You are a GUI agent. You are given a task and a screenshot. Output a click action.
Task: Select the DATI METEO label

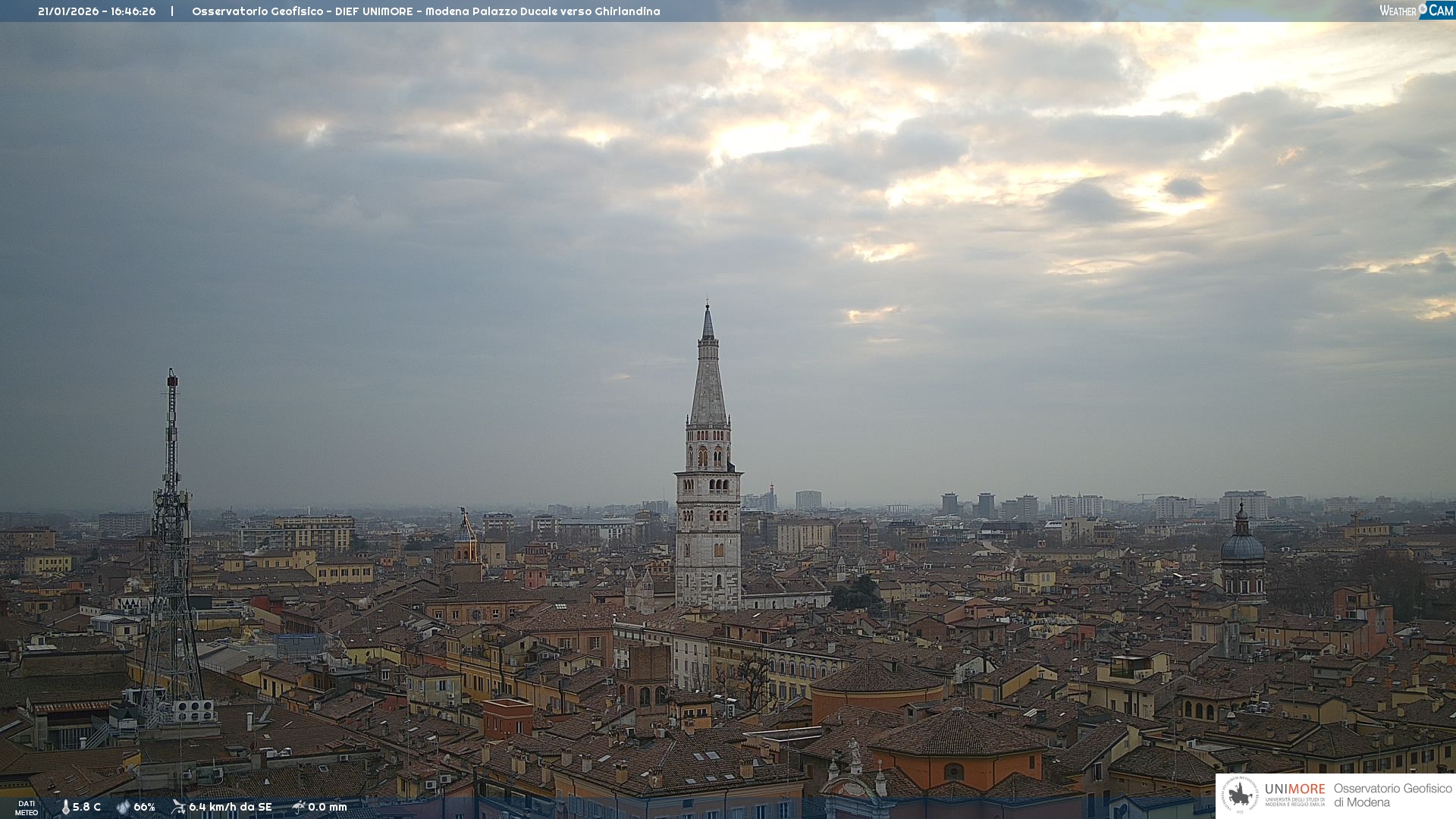(x=27, y=808)
